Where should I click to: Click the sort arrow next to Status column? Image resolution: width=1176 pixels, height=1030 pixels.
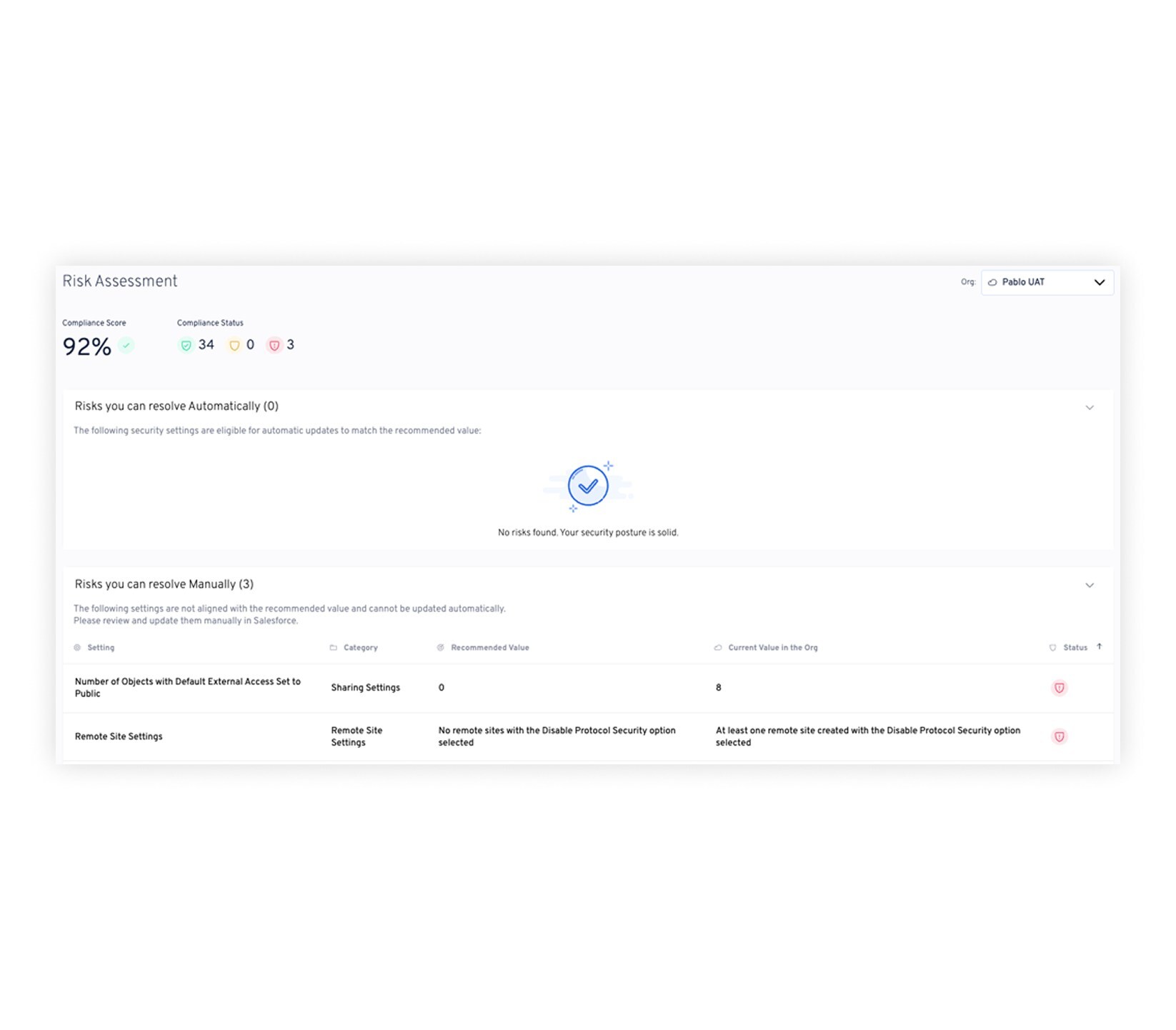1099,647
